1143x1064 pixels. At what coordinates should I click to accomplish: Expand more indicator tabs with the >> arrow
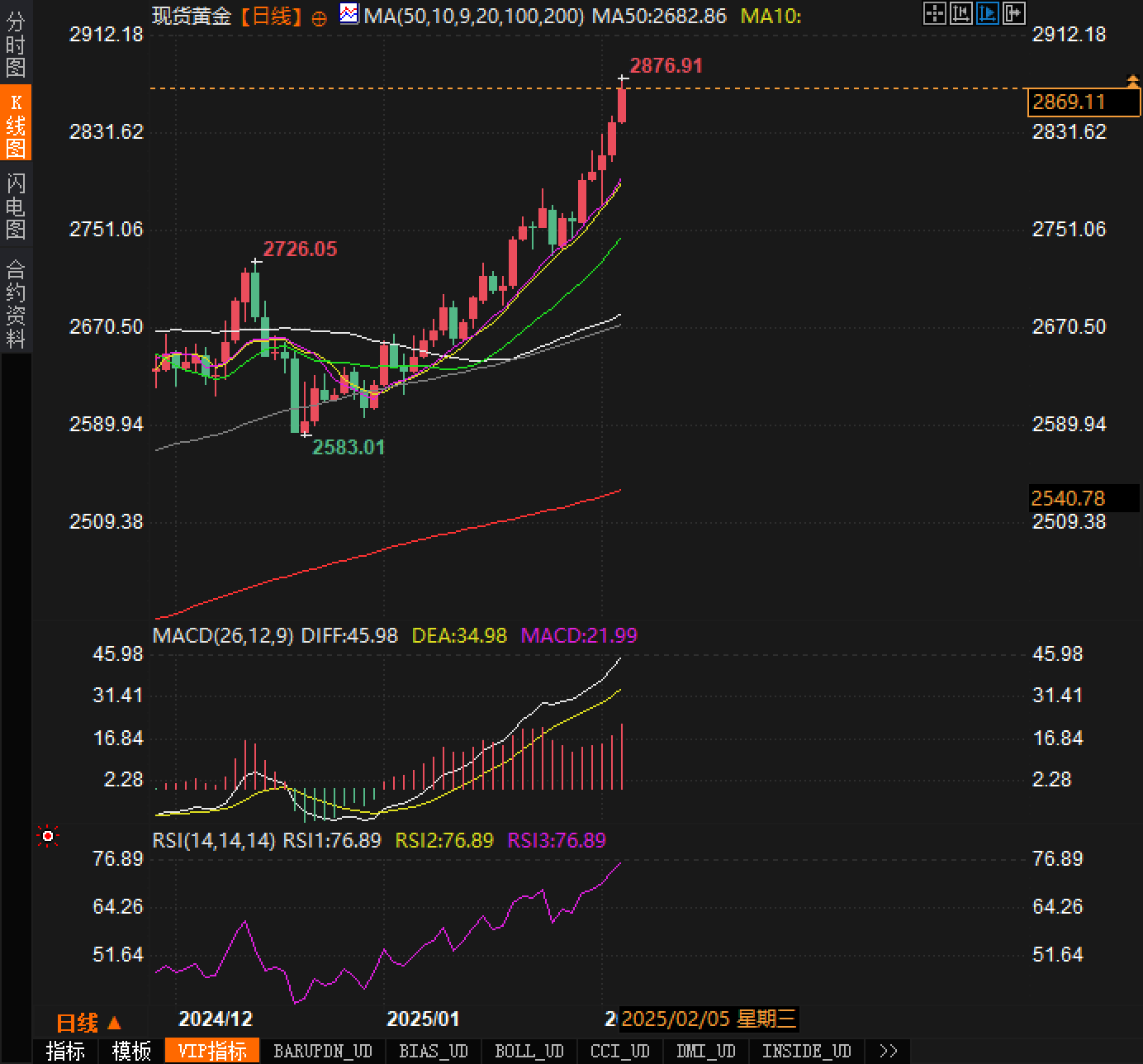point(889,1051)
